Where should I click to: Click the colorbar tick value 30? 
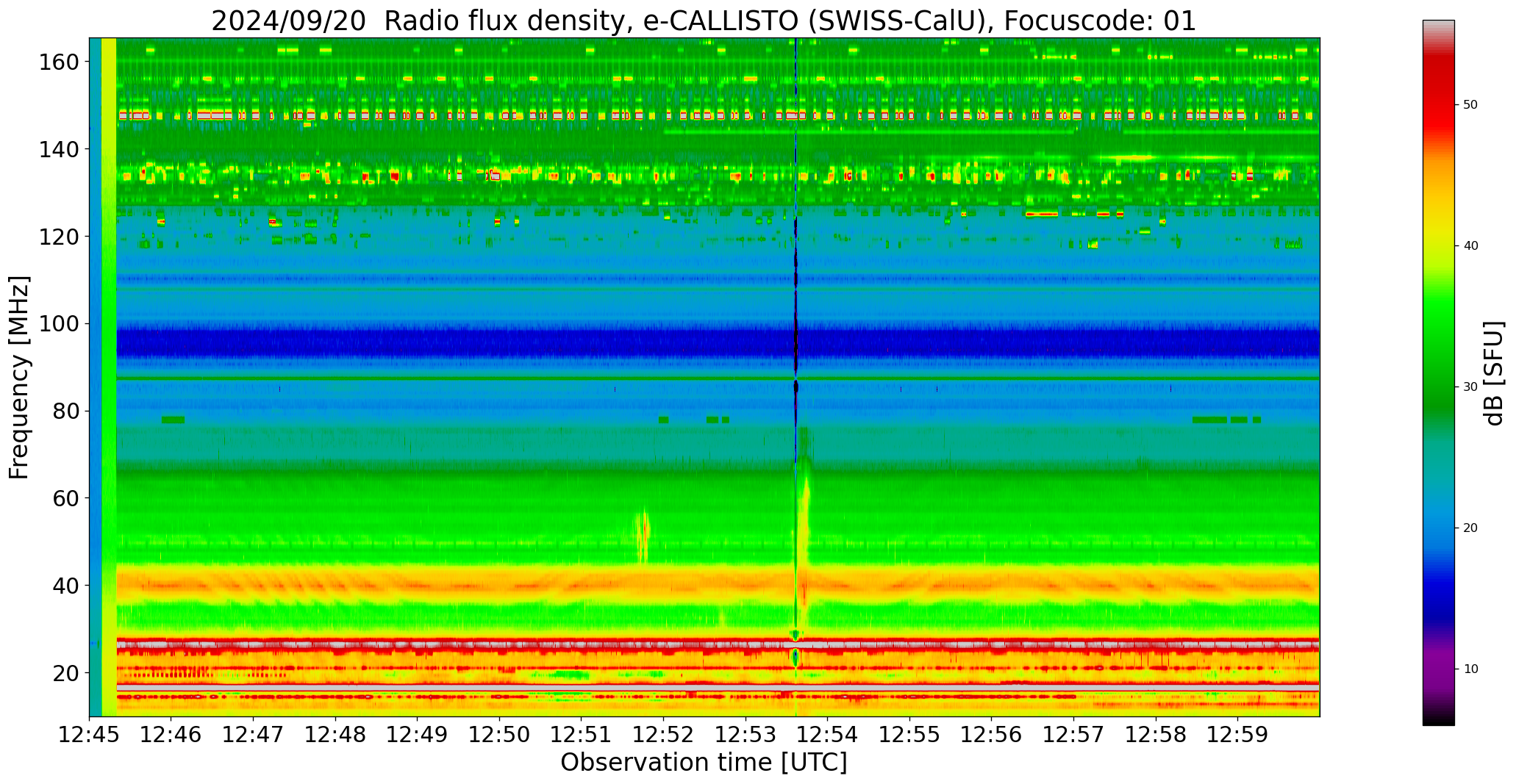[1470, 386]
